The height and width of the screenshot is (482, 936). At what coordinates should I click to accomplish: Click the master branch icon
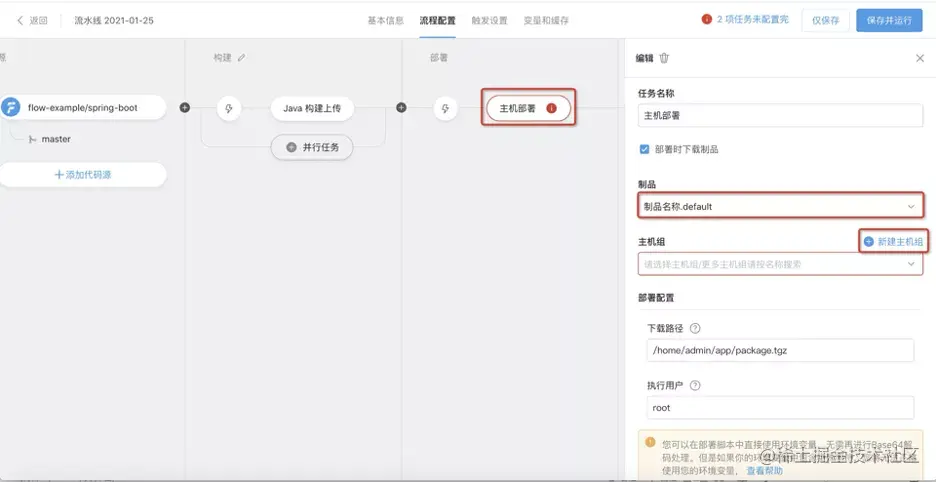click(x=32, y=139)
